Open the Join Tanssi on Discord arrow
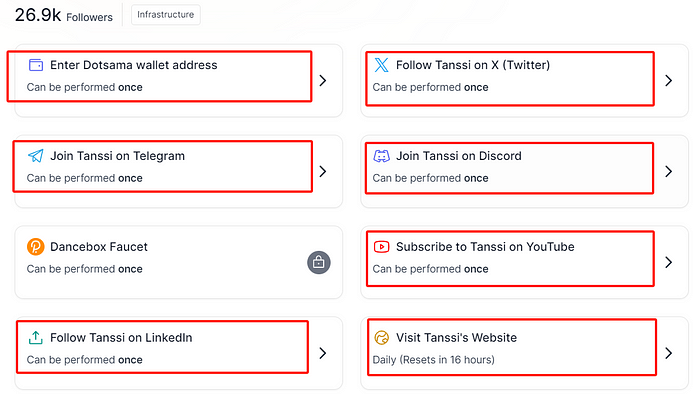The width and height of the screenshot is (700, 402). 668,171
